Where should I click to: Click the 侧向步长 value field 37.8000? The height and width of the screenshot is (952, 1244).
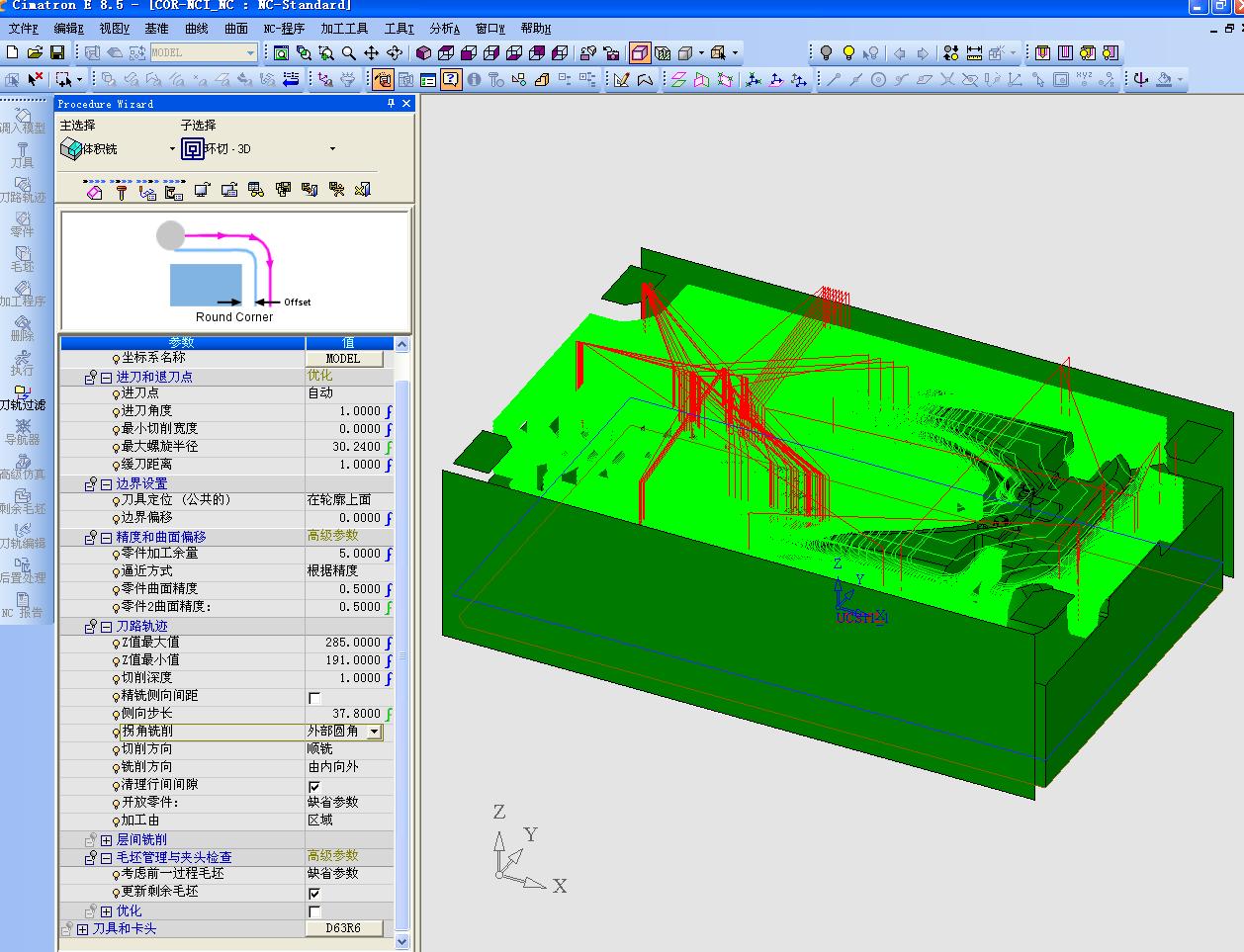coord(344,714)
